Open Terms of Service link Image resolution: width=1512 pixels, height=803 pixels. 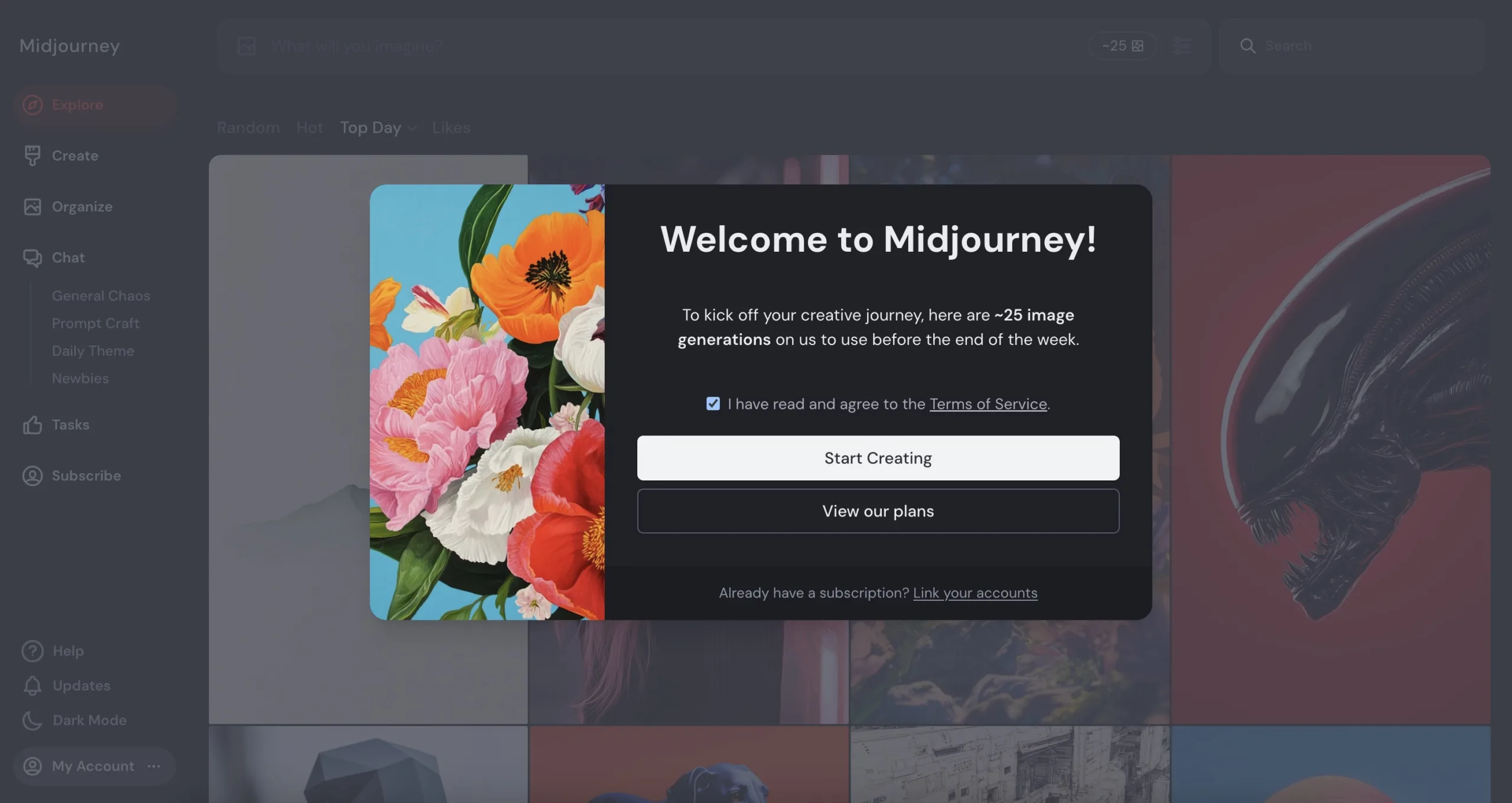tap(988, 404)
